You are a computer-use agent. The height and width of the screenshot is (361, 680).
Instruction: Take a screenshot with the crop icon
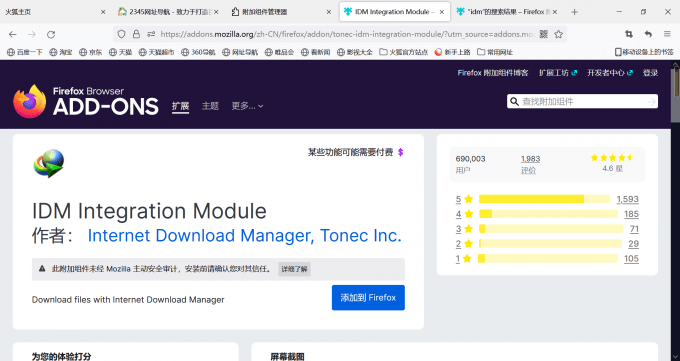[628, 34]
